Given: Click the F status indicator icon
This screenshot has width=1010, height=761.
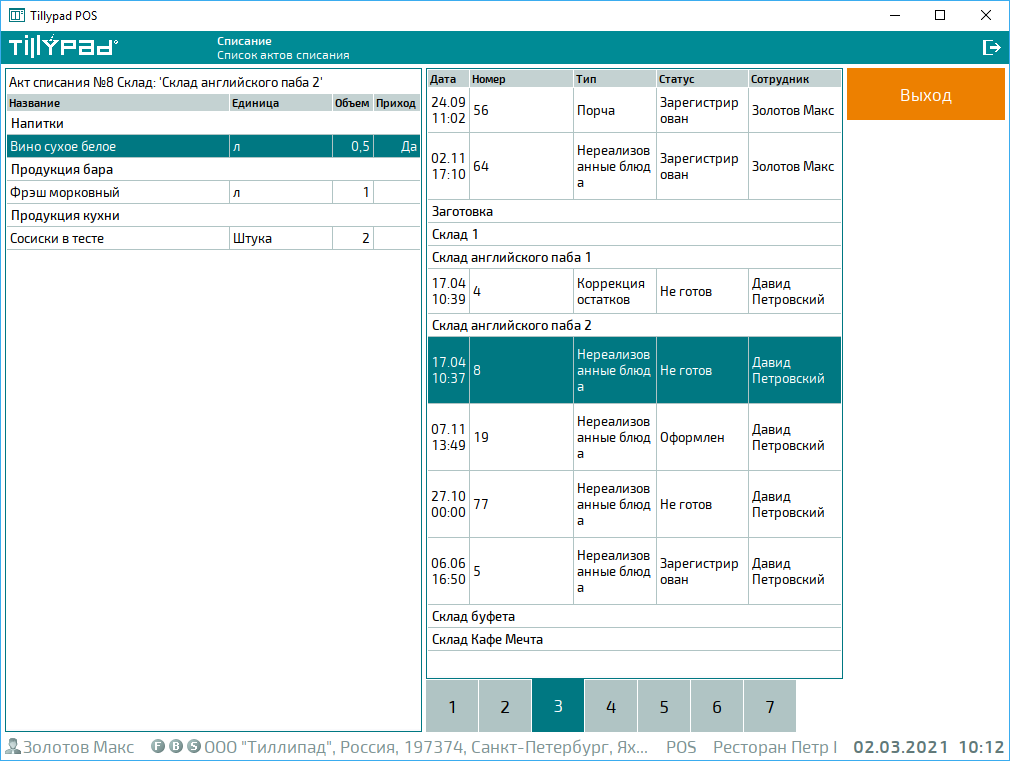Looking at the screenshot, I should (158, 747).
